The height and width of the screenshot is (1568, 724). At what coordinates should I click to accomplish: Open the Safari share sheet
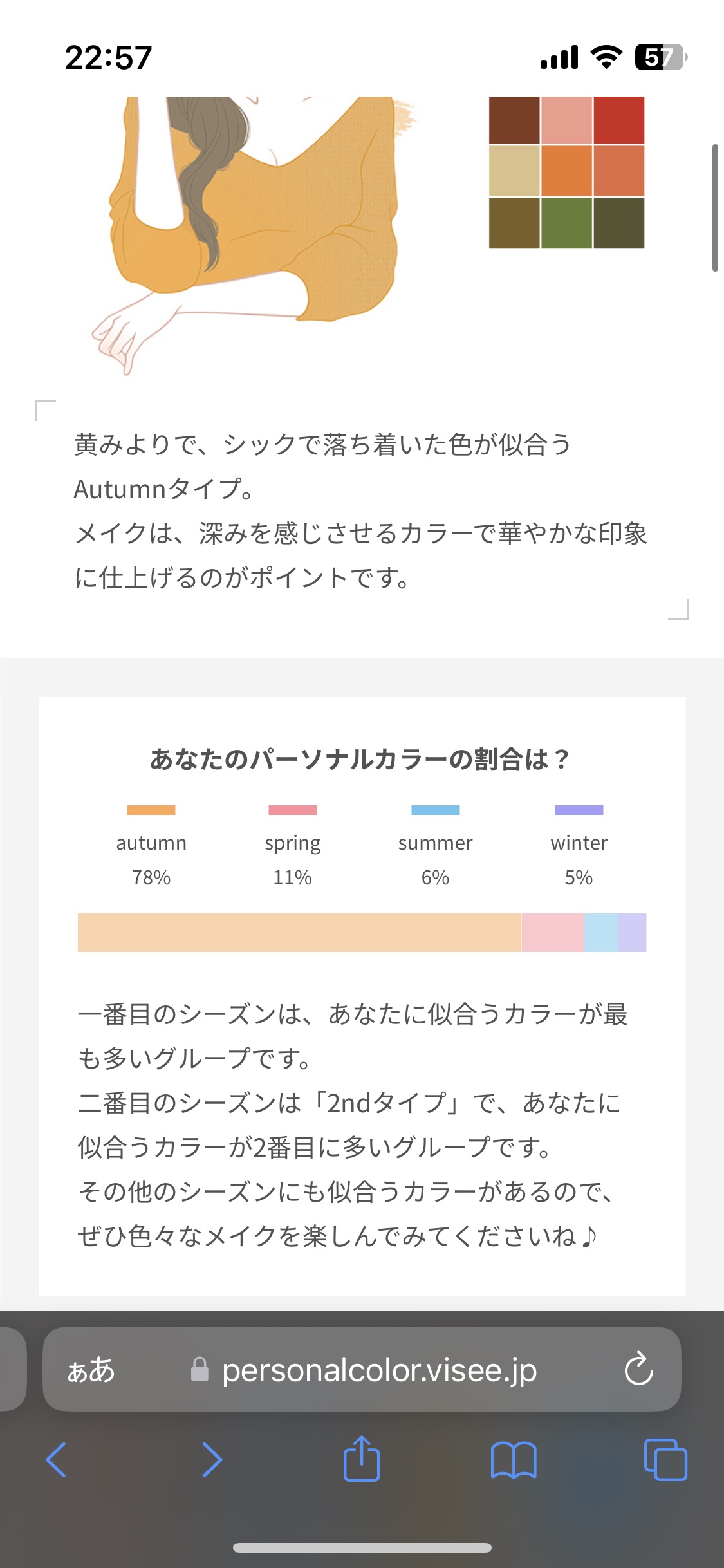point(362,1459)
